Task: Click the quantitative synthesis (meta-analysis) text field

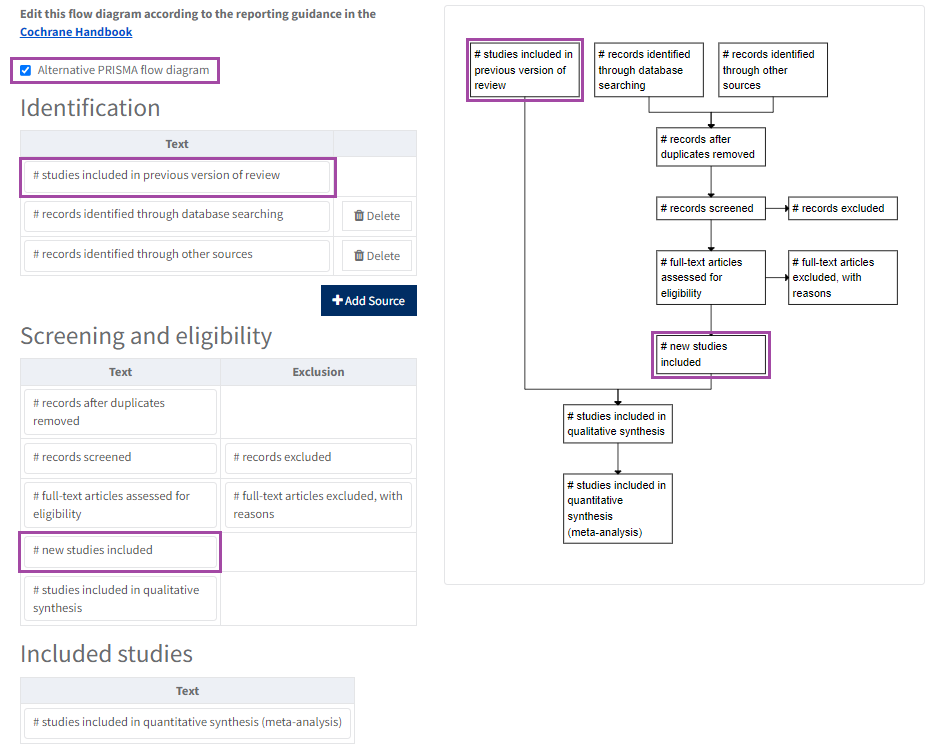Action: click(187, 722)
